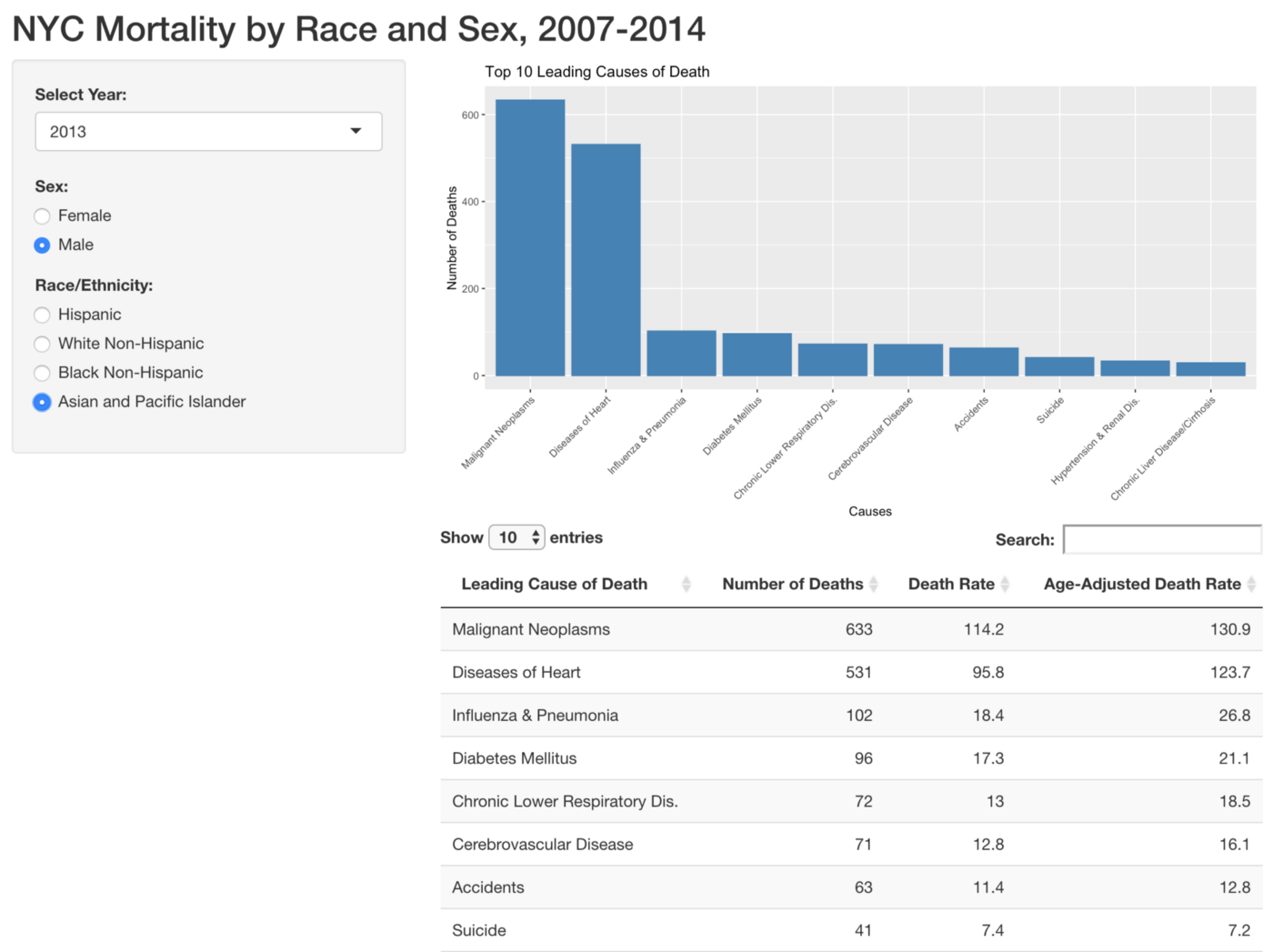Image resolution: width=1273 pixels, height=952 pixels.
Task: Open the Select Year dropdown showing 2013
Action: (208, 132)
